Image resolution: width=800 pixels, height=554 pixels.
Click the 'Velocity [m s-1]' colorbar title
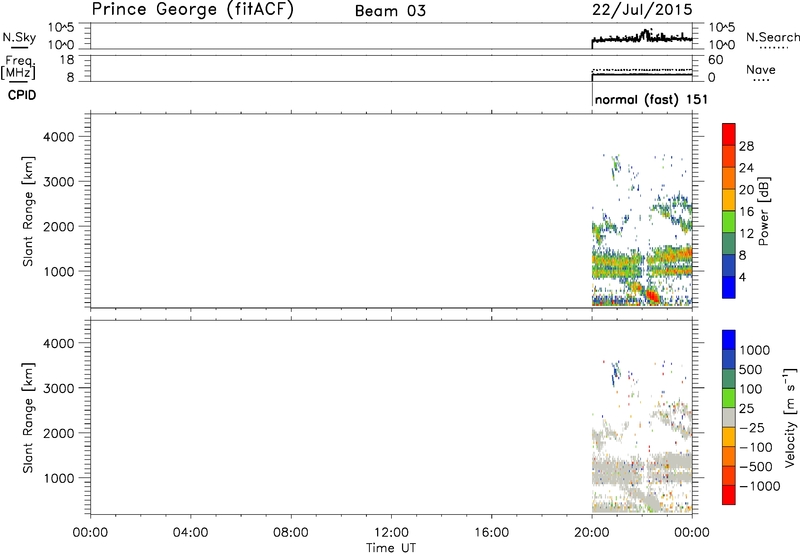tap(790, 418)
